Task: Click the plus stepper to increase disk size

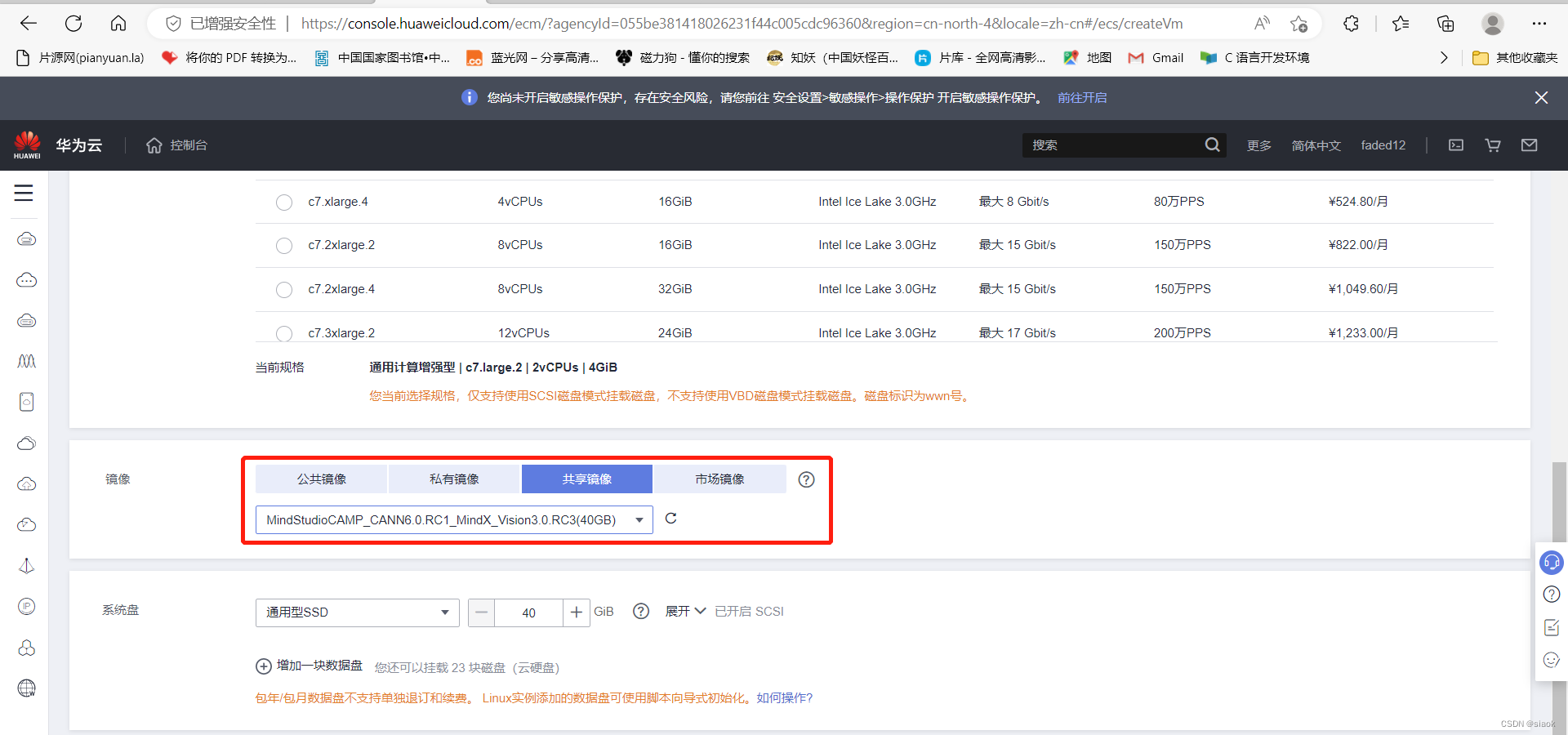Action: pyautogui.click(x=577, y=612)
